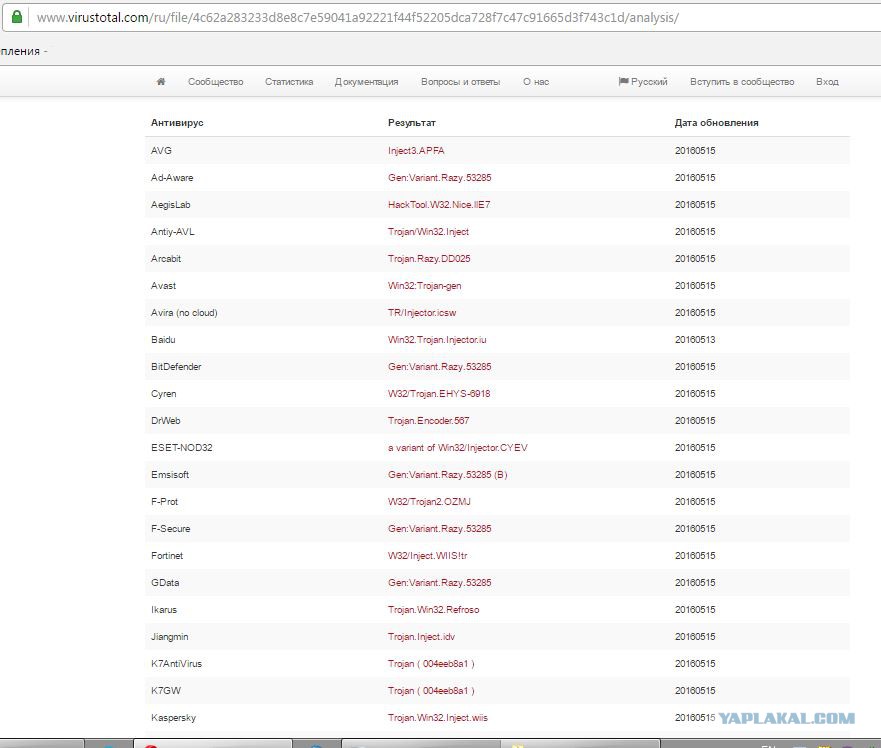Select the DrWeb antivirus name
Viewport: 881px width, 748px height.
pos(166,420)
